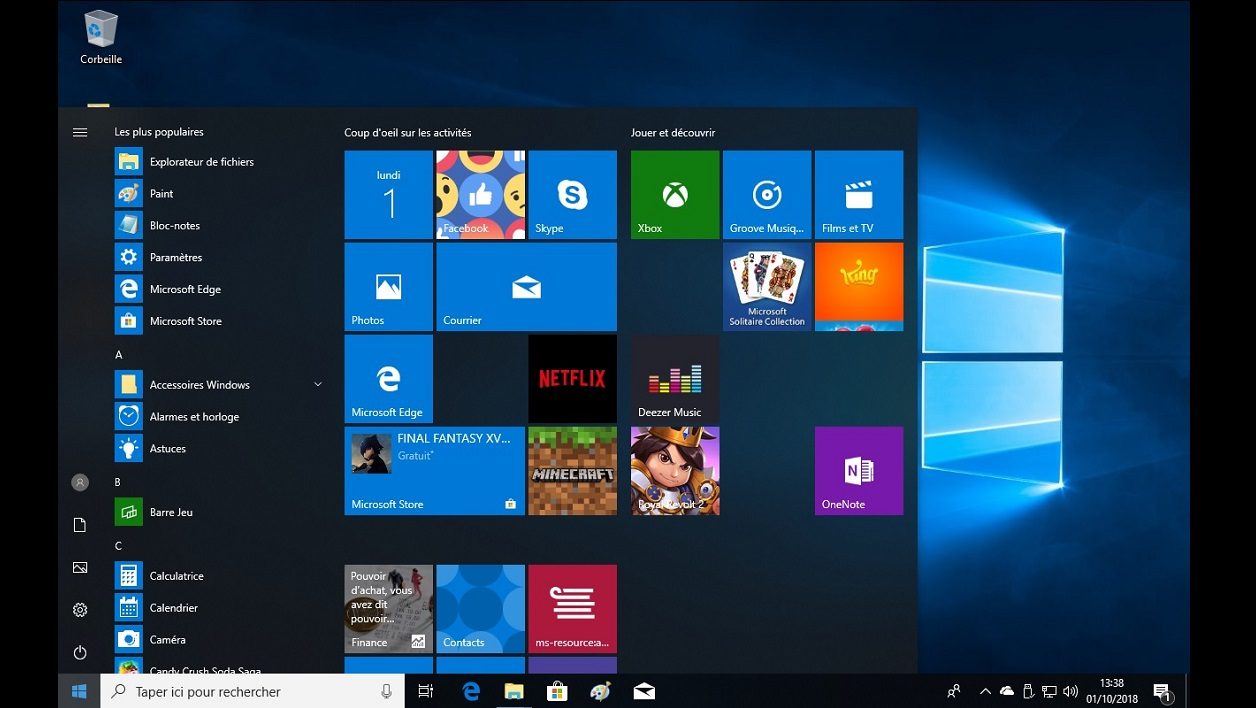Open Paramètres in the popular apps list
The width and height of the screenshot is (1256, 708).
click(220, 257)
